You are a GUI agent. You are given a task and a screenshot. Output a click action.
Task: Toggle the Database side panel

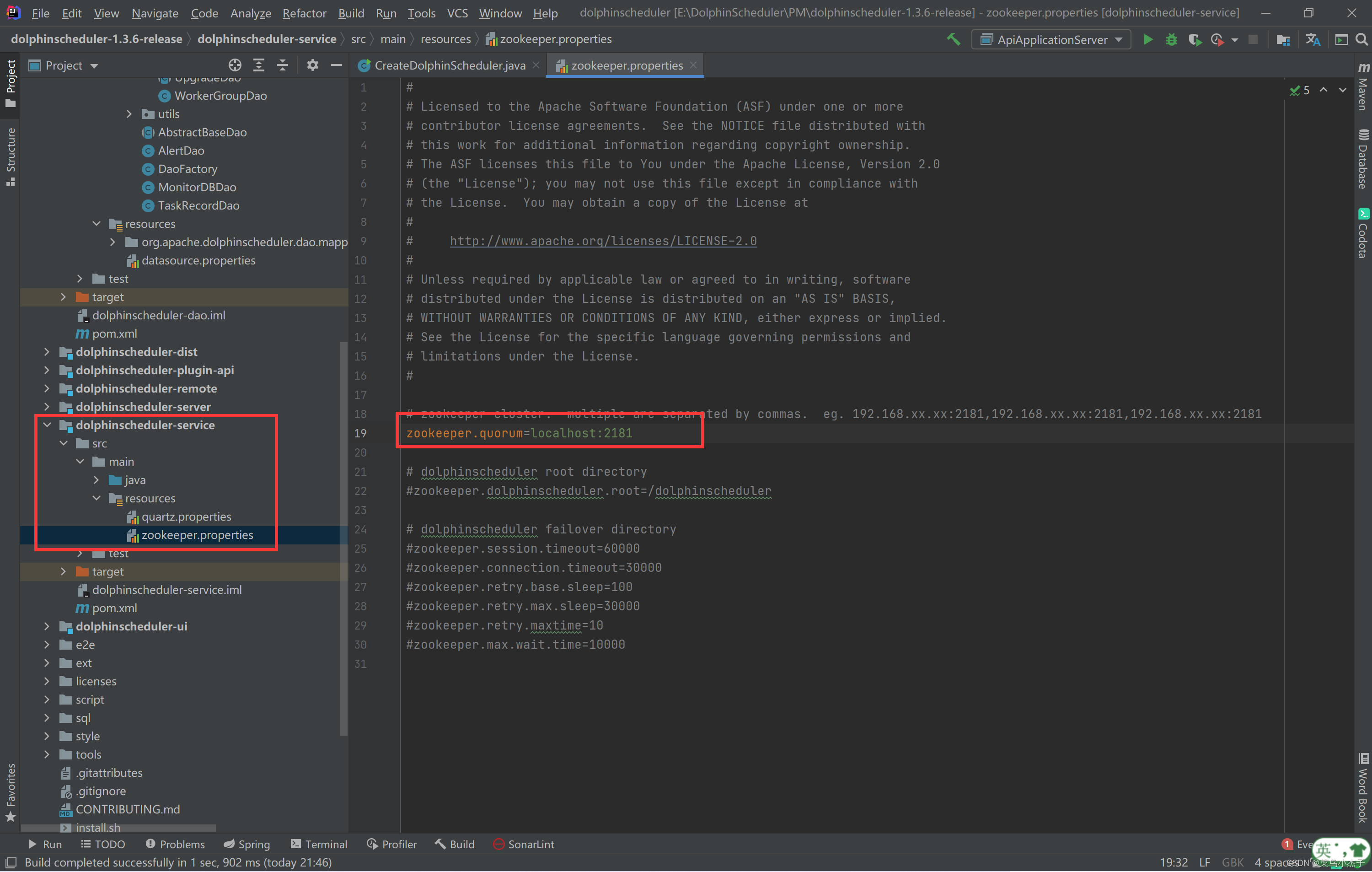[x=1362, y=159]
